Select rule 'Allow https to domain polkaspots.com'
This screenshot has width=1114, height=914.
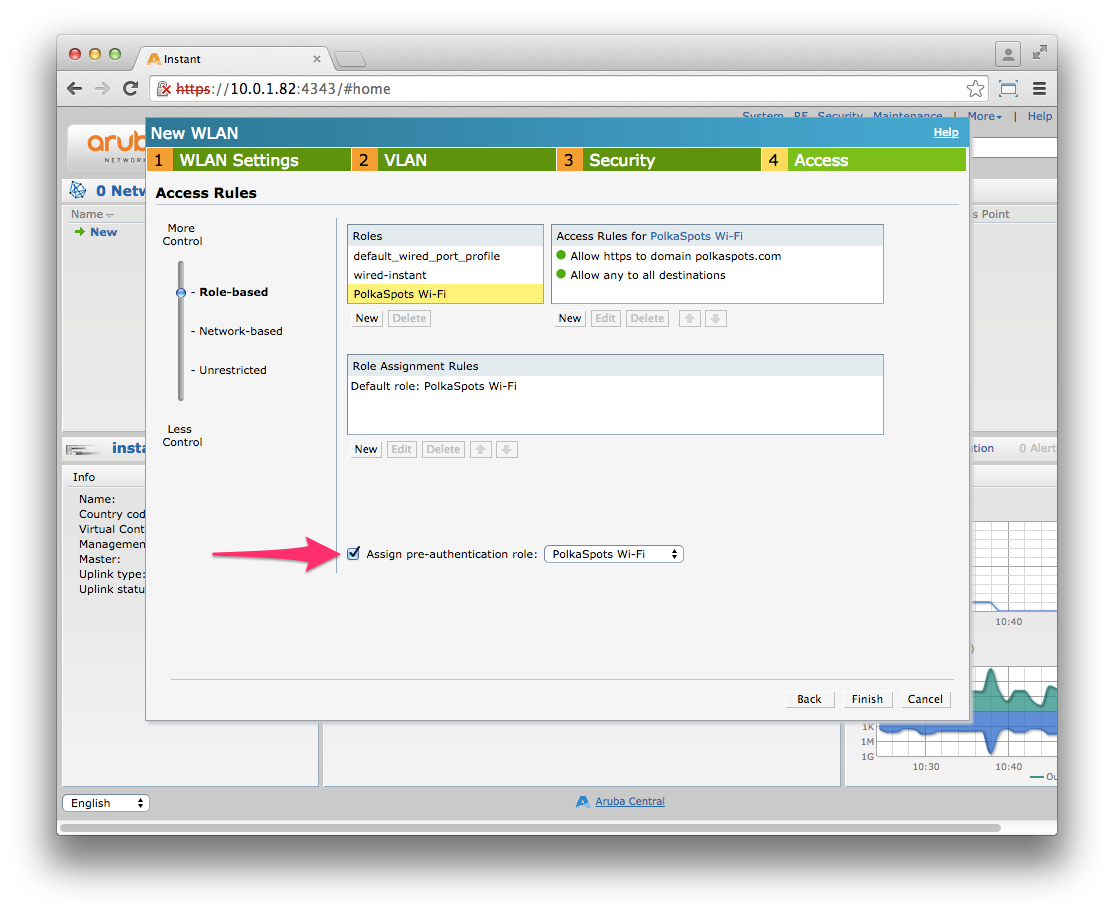[718, 256]
